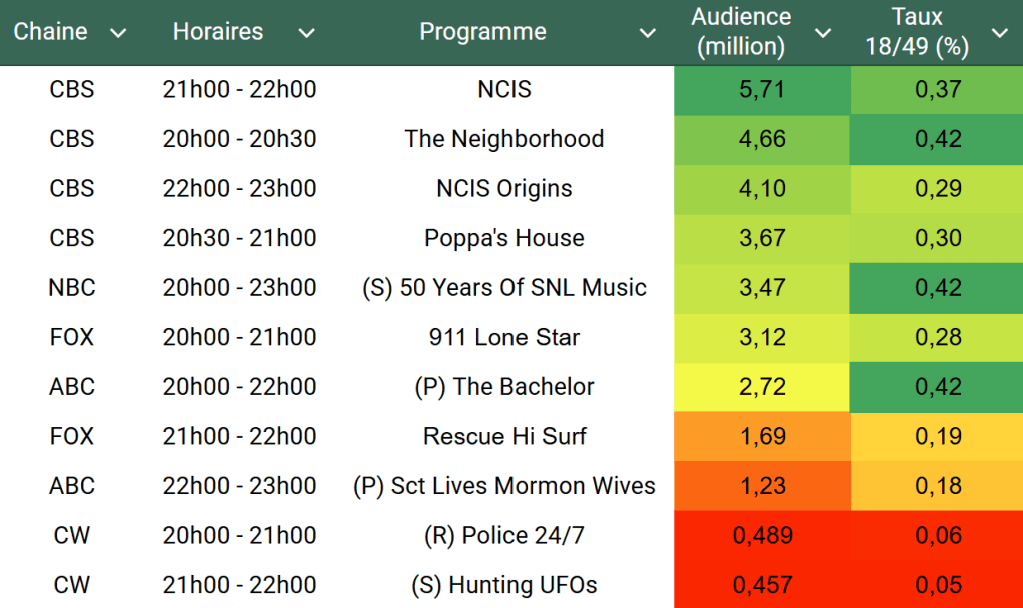Select the Audience (million) header text

[741, 32]
